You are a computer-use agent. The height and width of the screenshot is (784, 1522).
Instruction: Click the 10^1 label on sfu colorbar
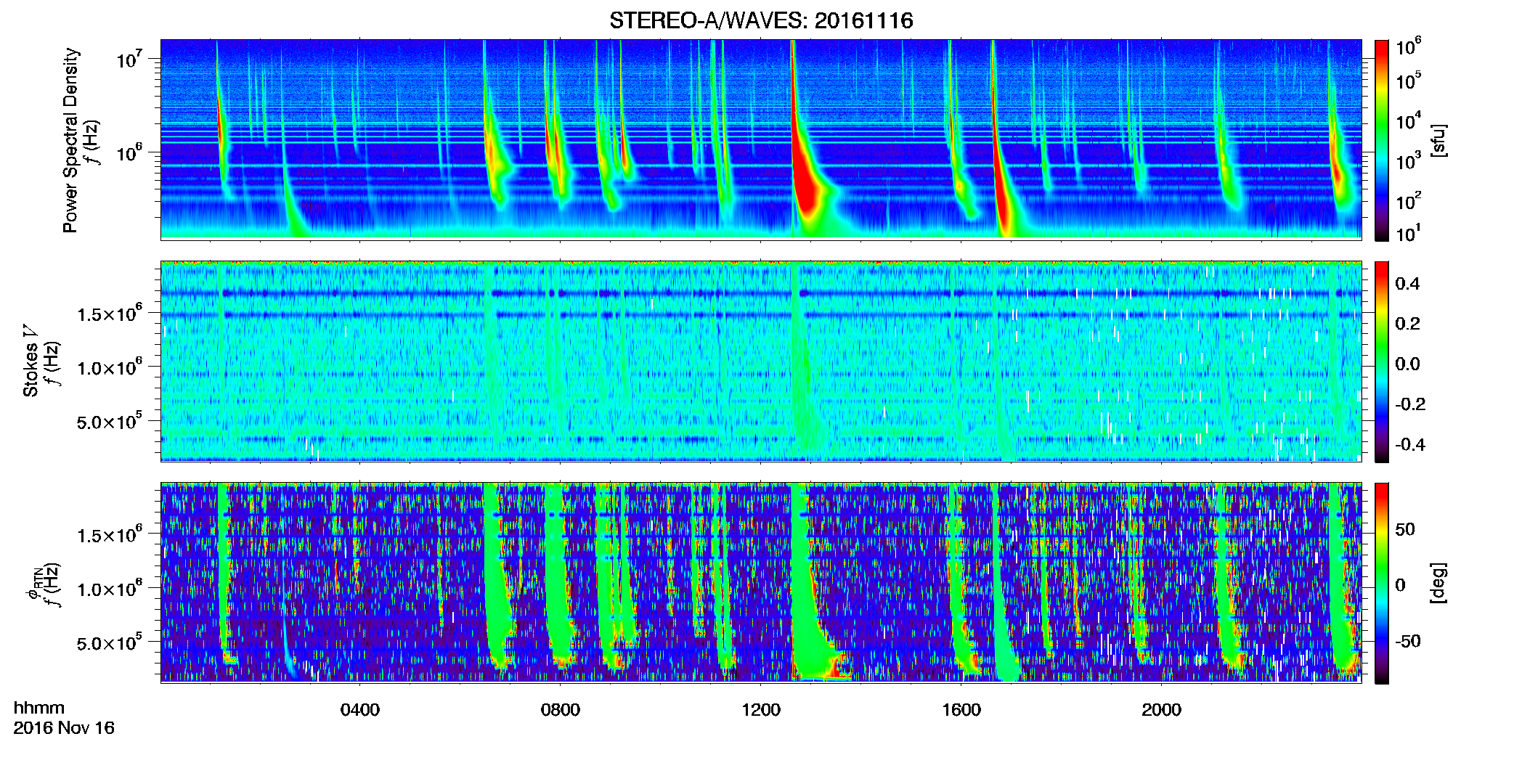tap(1409, 233)
